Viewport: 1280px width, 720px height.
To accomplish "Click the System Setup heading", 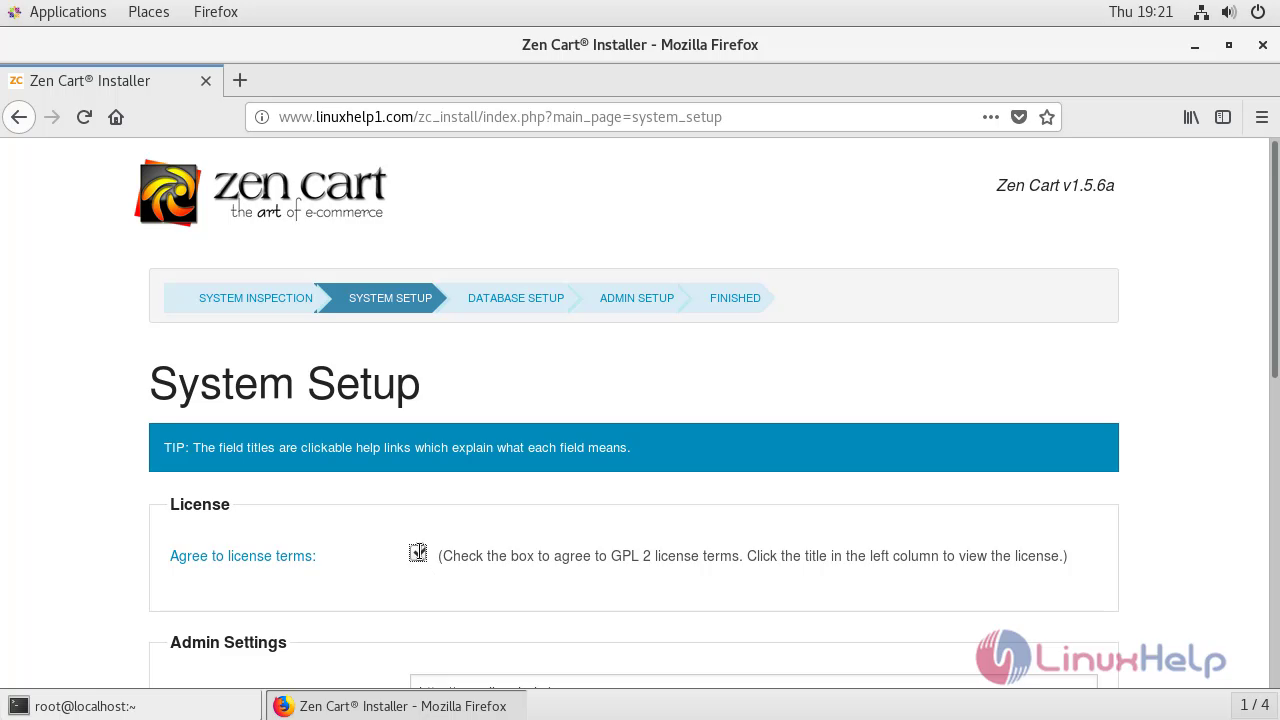I will (x=284, y=384).
